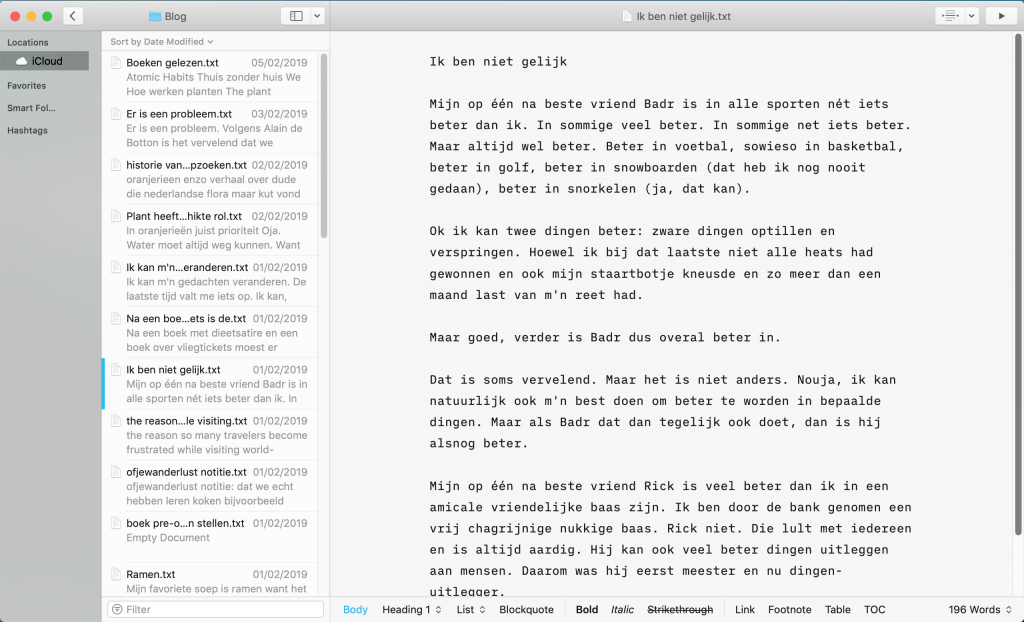This screenshot has height=622, width=1024.
Task: Apply Blockquote formatting
Action: click(x=526, y=609)
